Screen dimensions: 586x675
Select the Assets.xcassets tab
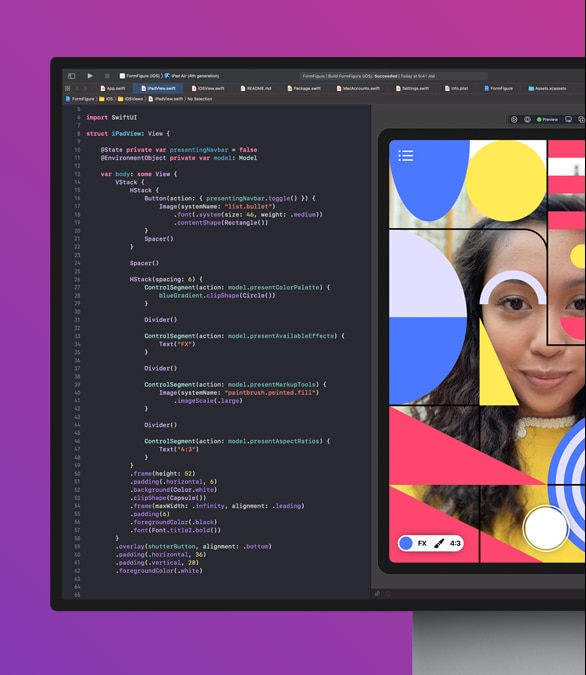coord(547,88)
